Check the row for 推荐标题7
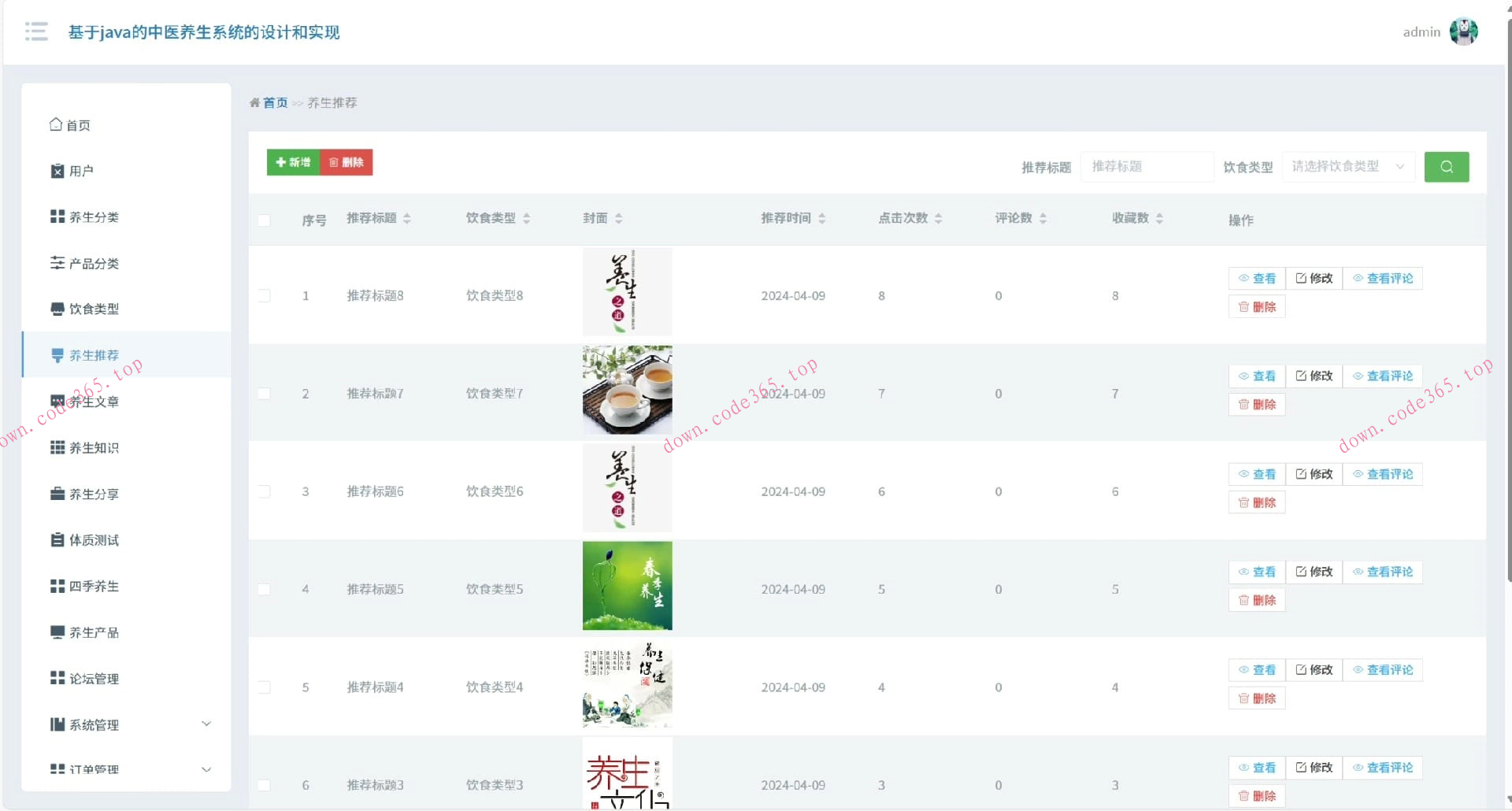1512x811 pixels. pyautogui.click(x=265, y=394)
